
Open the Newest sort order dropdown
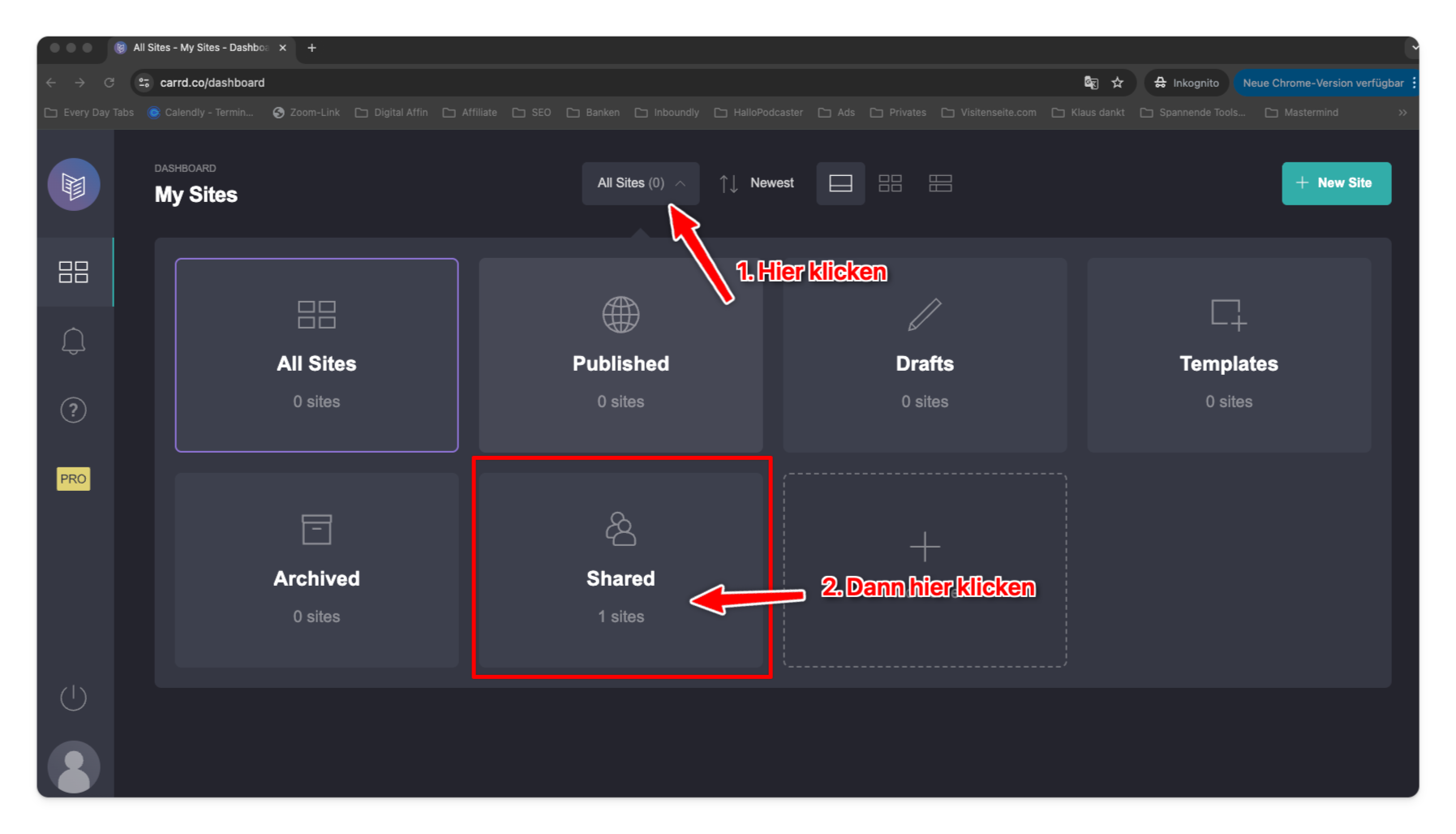[757, 183]
